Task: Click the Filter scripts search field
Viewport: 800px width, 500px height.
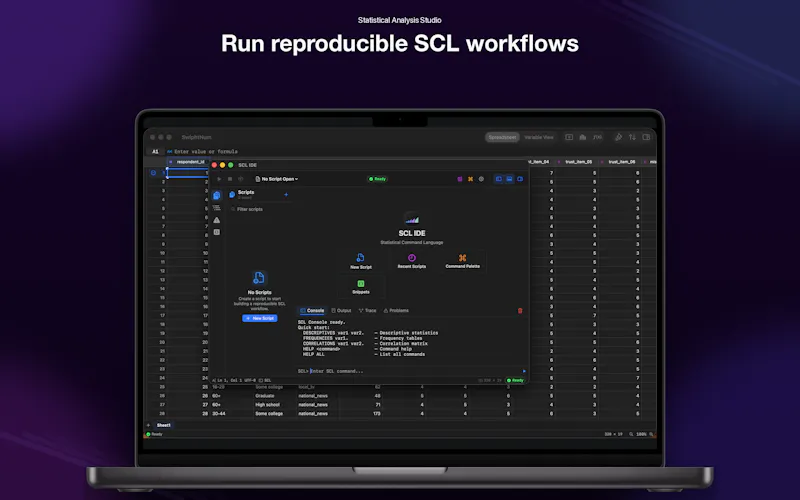Action: 260,209
